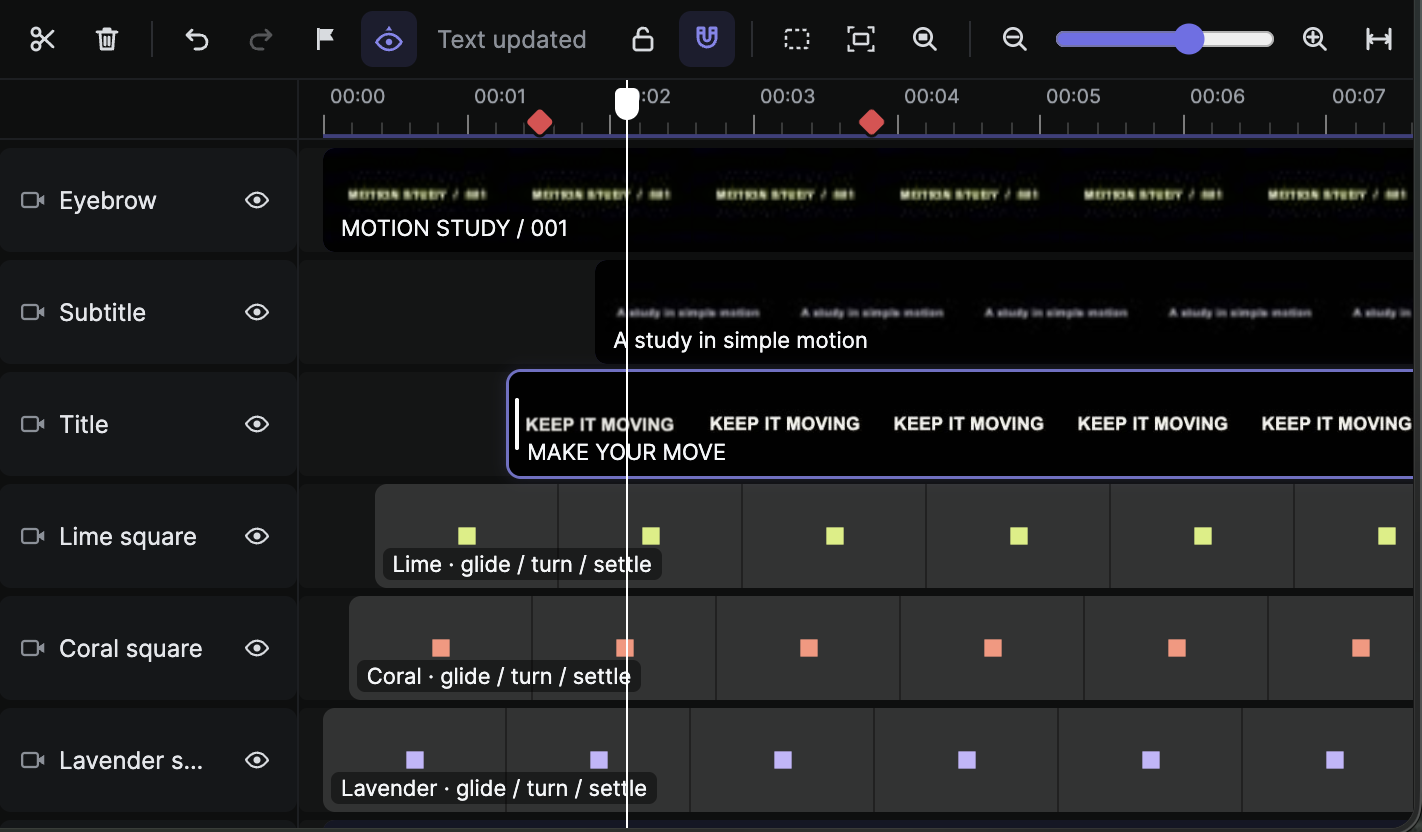Select the Eyebrow track name
The height and width of the screenshot is (832, 1422).
tap(108, 200)
